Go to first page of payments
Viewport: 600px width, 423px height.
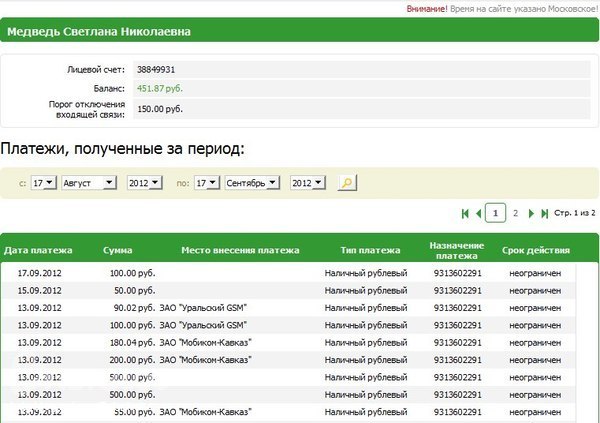click(x=465, y=213)
